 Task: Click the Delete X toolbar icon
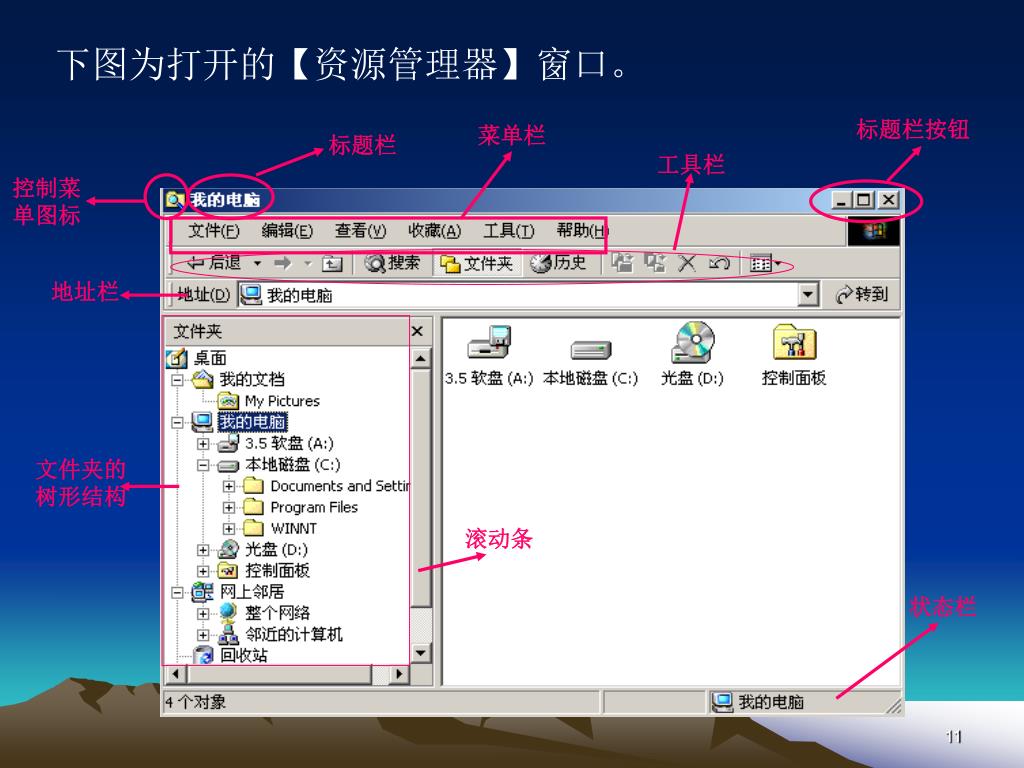point(686,264)
